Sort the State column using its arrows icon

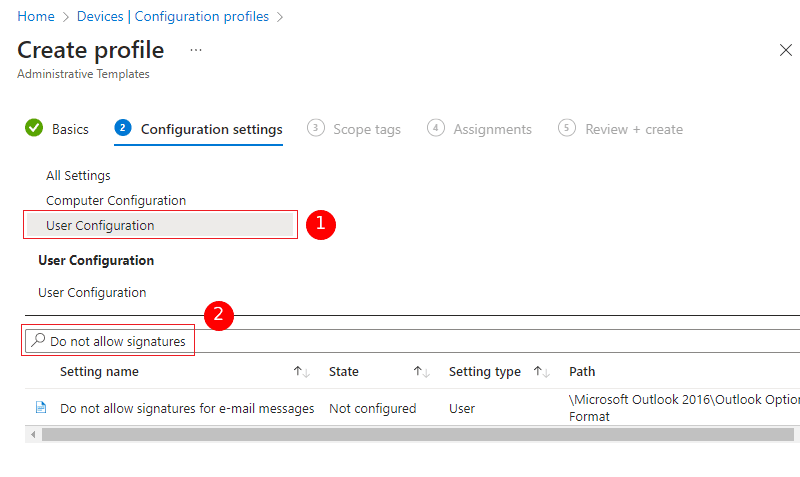pos(421,372)
